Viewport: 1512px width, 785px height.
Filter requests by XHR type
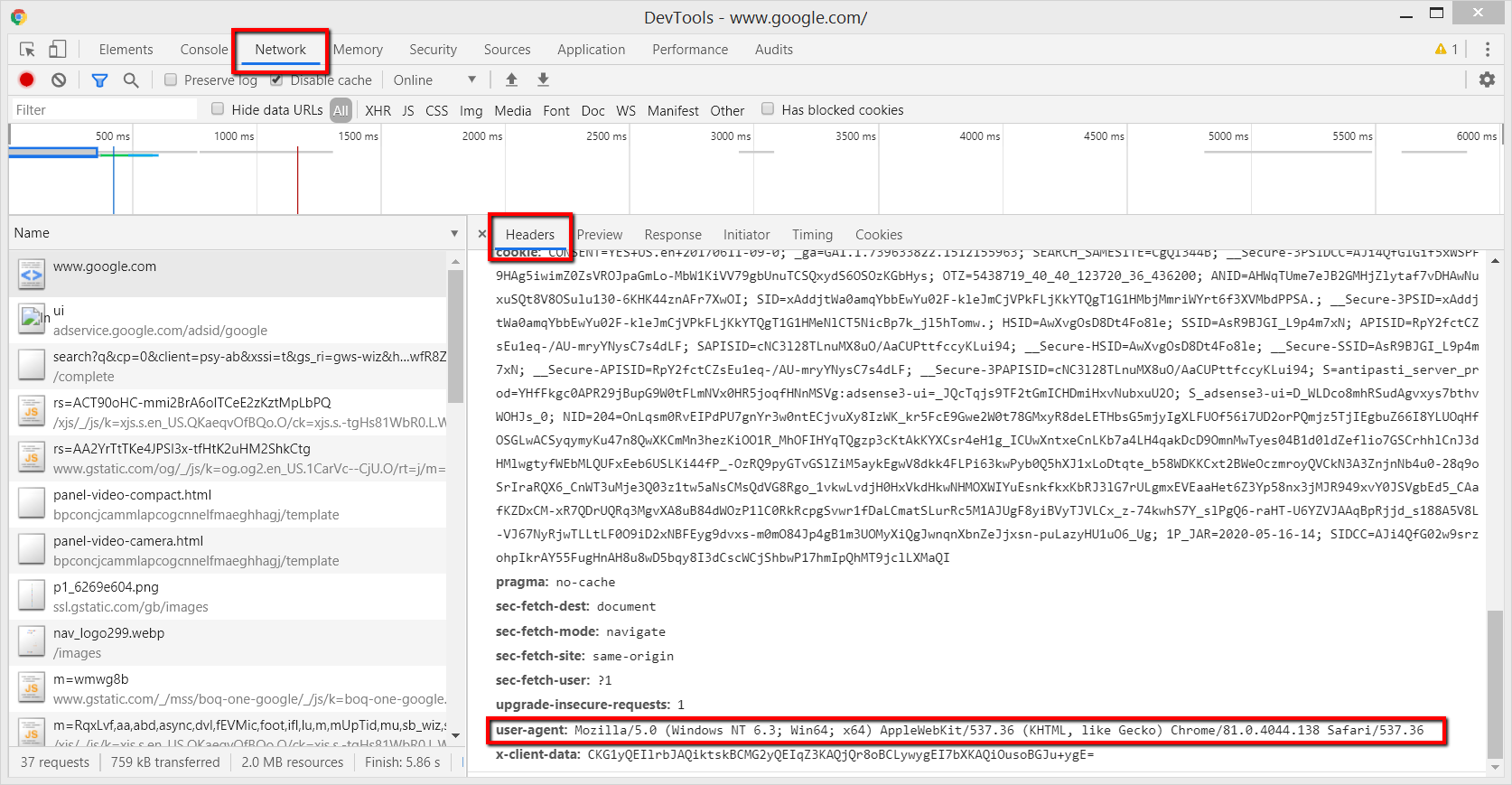[378, 110]
